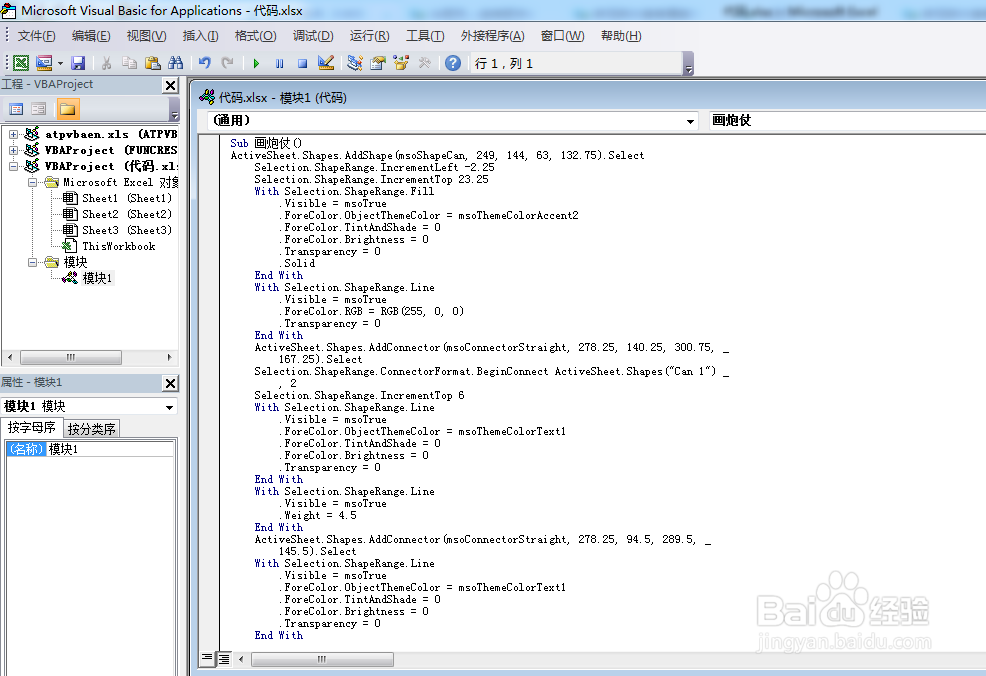Open toolbar options arrow at toolbar end
The image size is (986, 676).
click(x=689, y=65)
